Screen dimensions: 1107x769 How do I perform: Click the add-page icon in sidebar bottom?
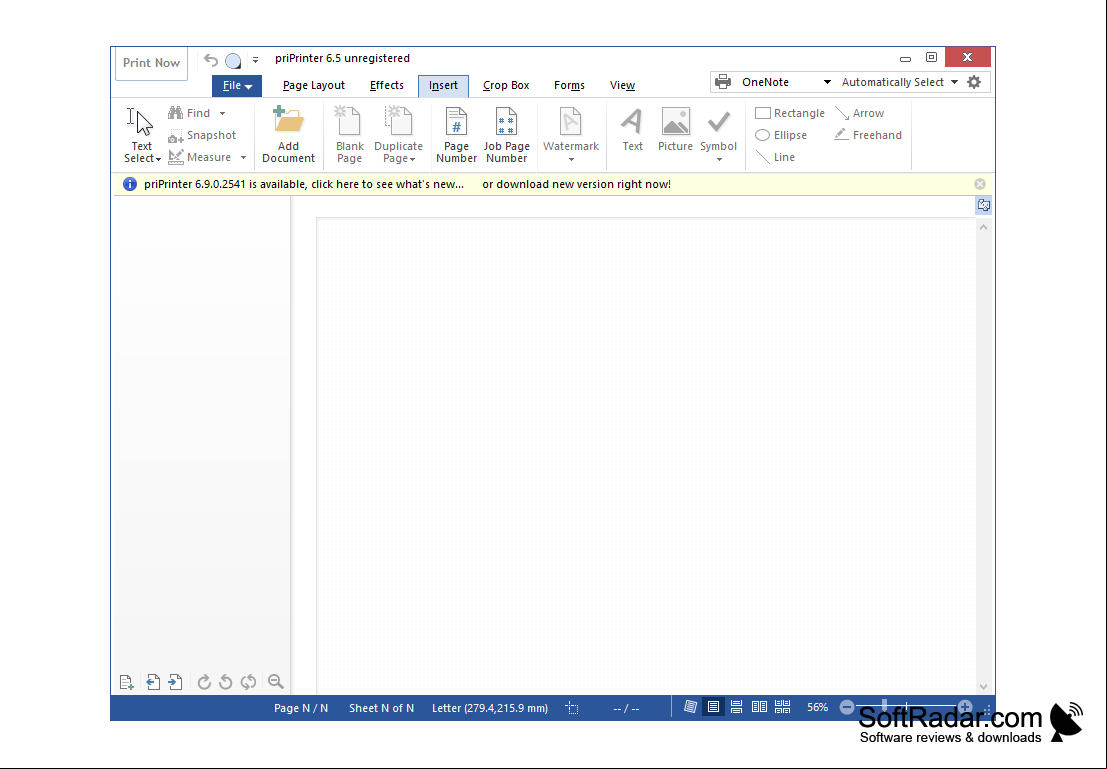tap(126, 681)
